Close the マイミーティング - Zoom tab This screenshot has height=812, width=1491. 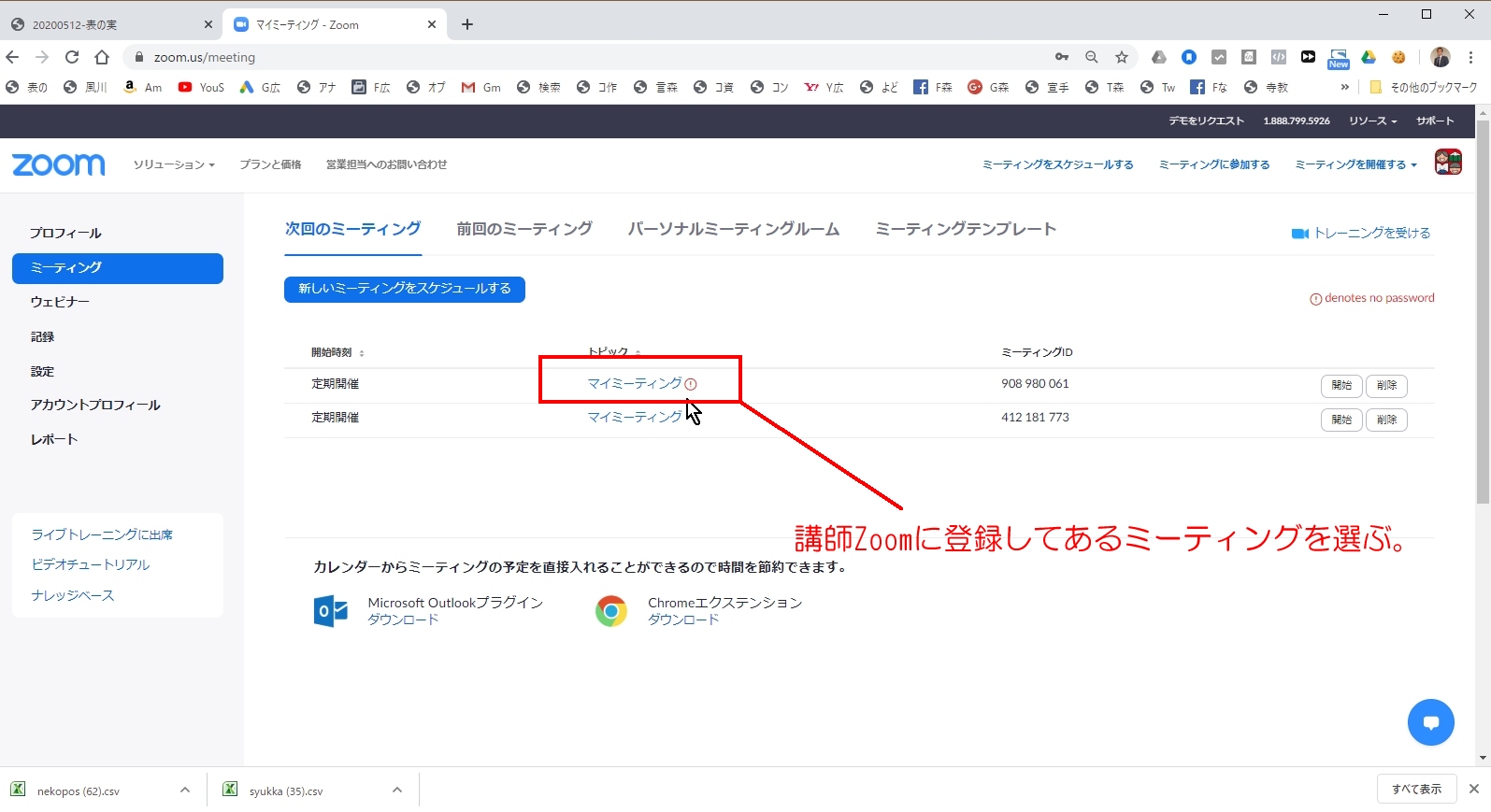(432, 24)
